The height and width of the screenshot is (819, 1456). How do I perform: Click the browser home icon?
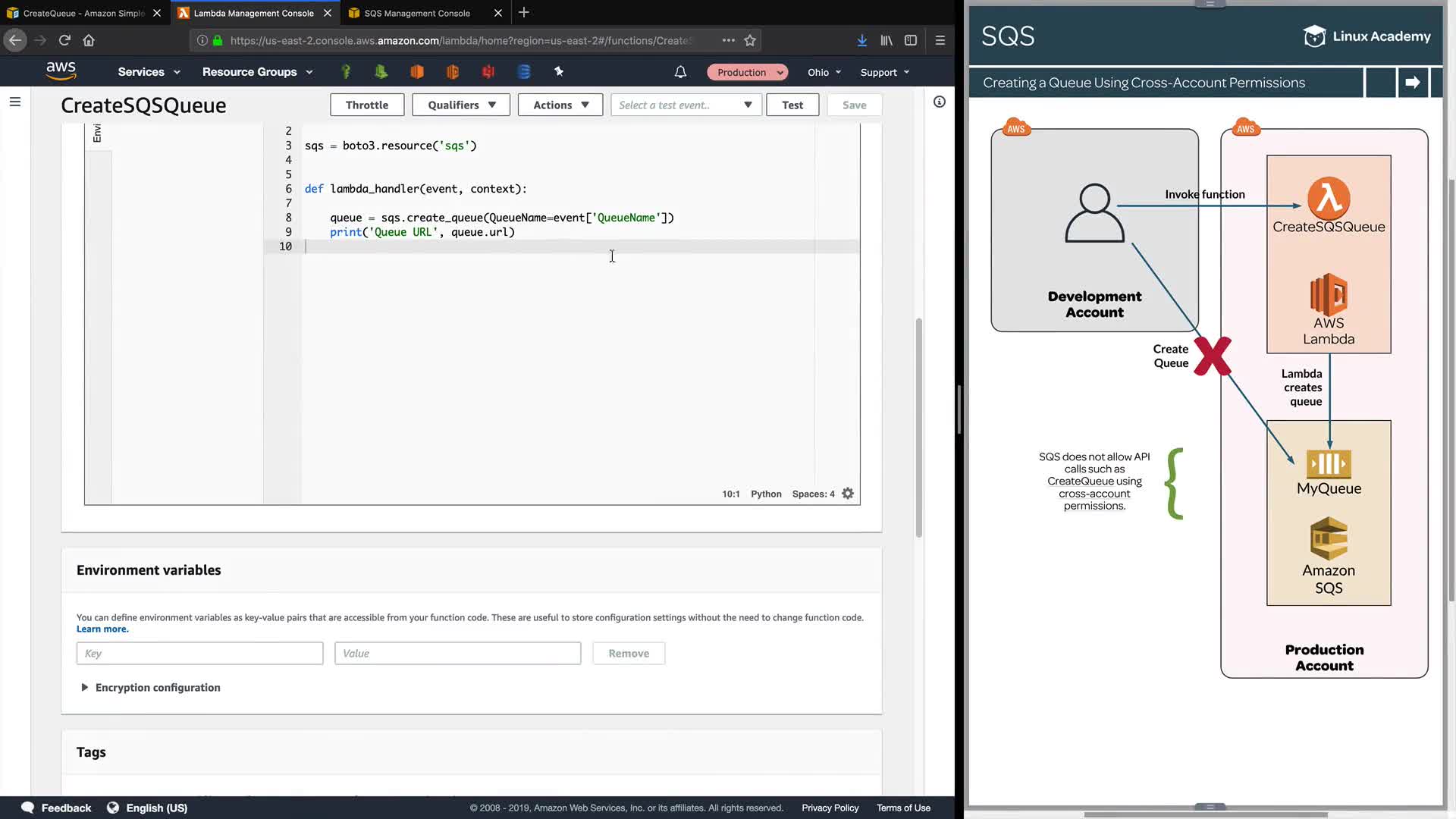(89, 40)
